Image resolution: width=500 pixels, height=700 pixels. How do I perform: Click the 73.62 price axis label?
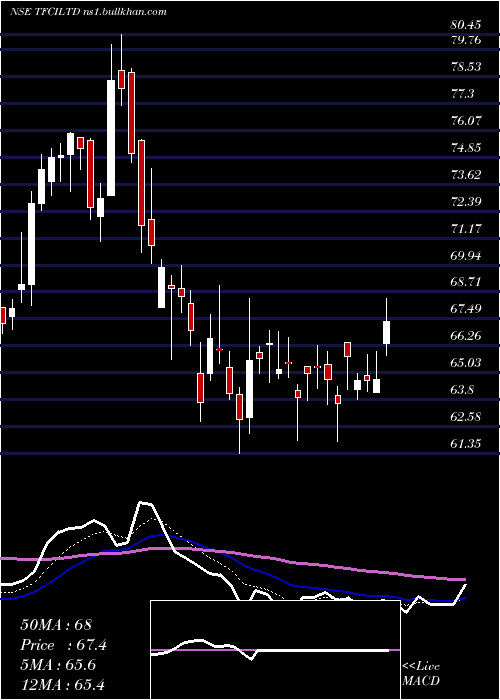coord(467,175)
